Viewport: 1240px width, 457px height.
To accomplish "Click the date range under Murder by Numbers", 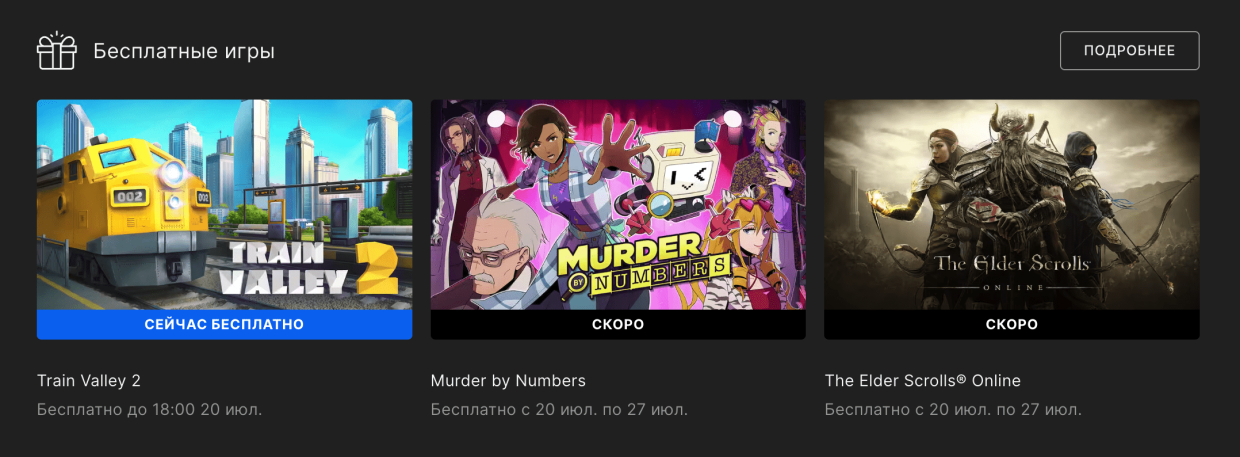I will (559, 410).
